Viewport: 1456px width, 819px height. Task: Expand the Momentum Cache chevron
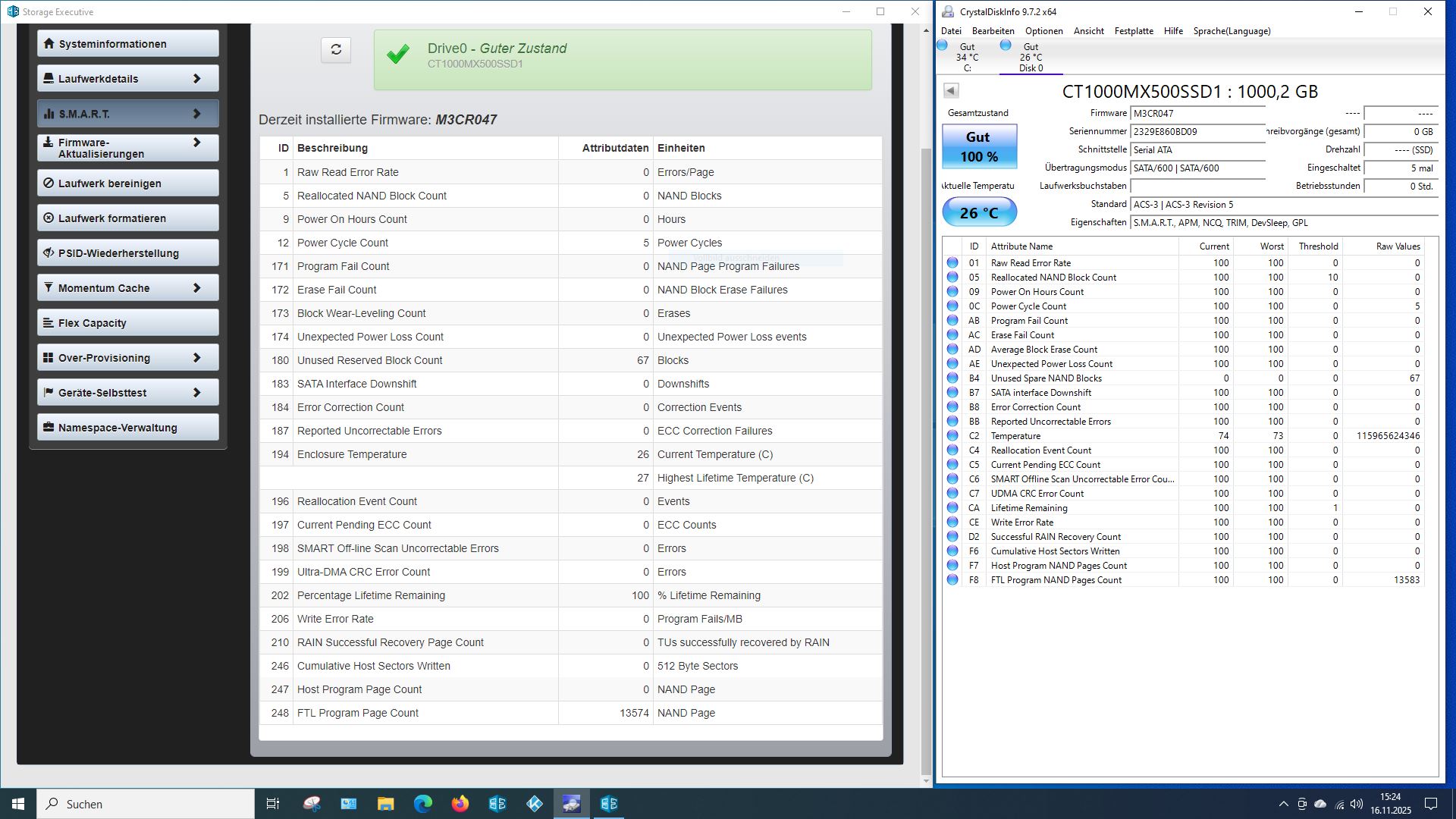pos(196,288)
